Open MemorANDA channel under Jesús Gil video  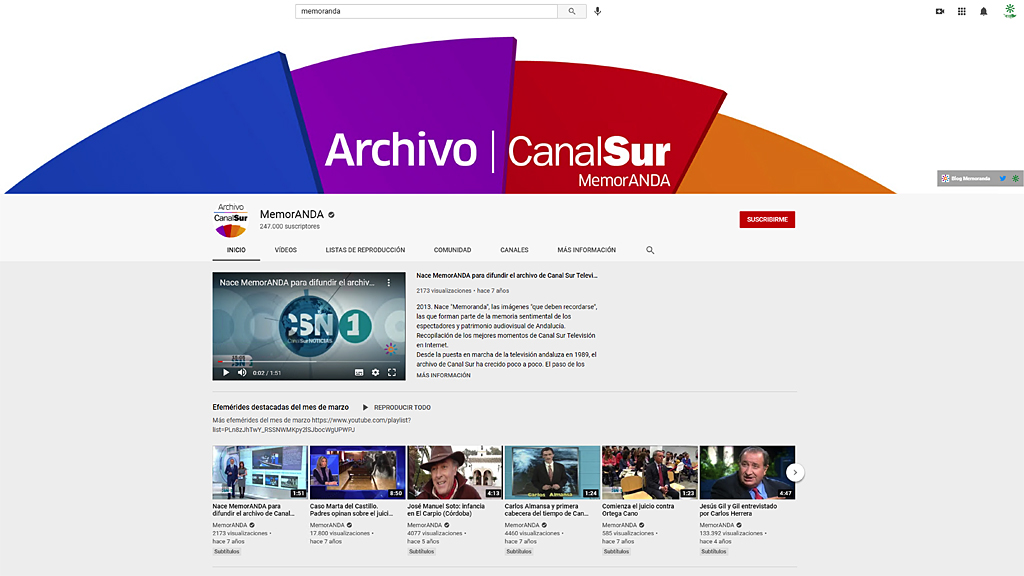717,525
